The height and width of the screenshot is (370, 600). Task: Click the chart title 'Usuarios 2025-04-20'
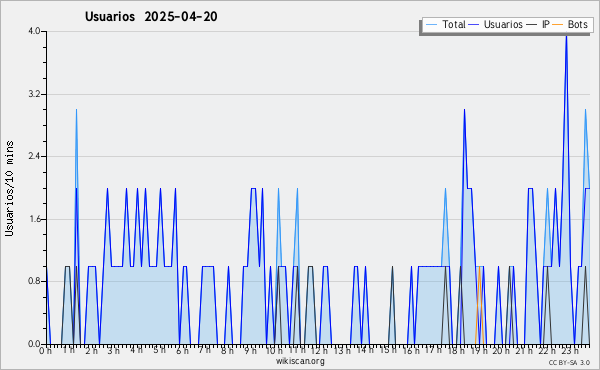151,16
